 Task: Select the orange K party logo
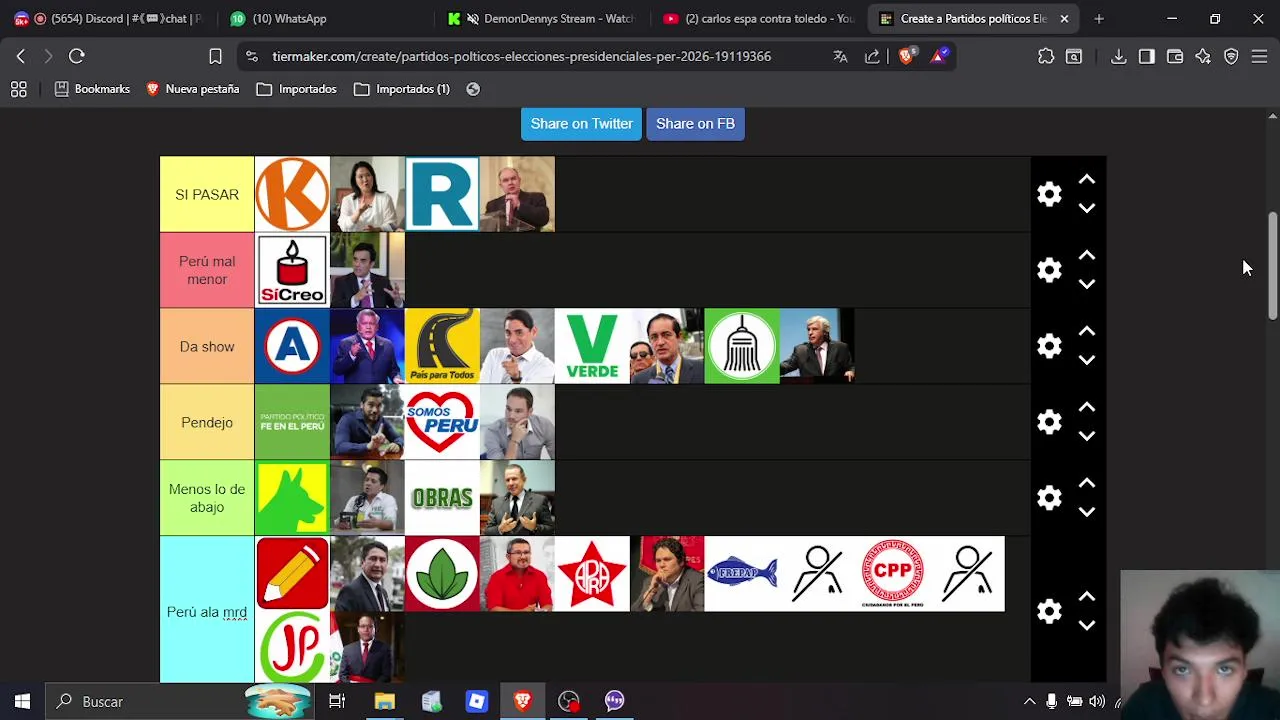click(x=292, y=194)
